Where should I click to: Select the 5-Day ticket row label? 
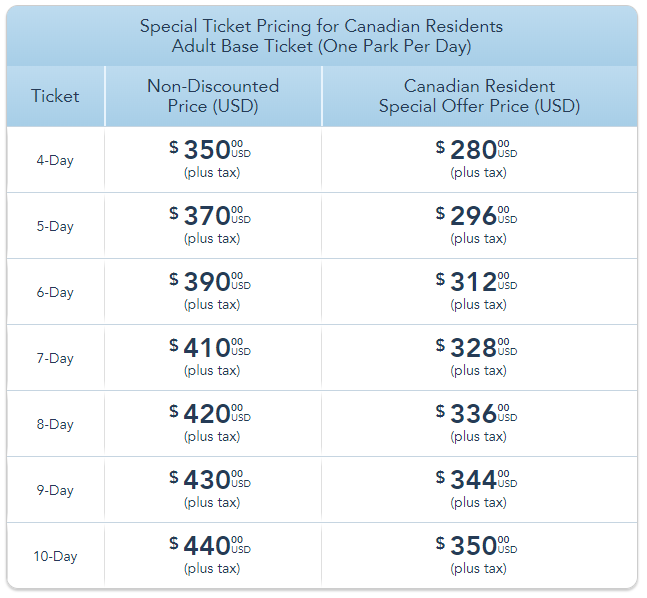55,226
